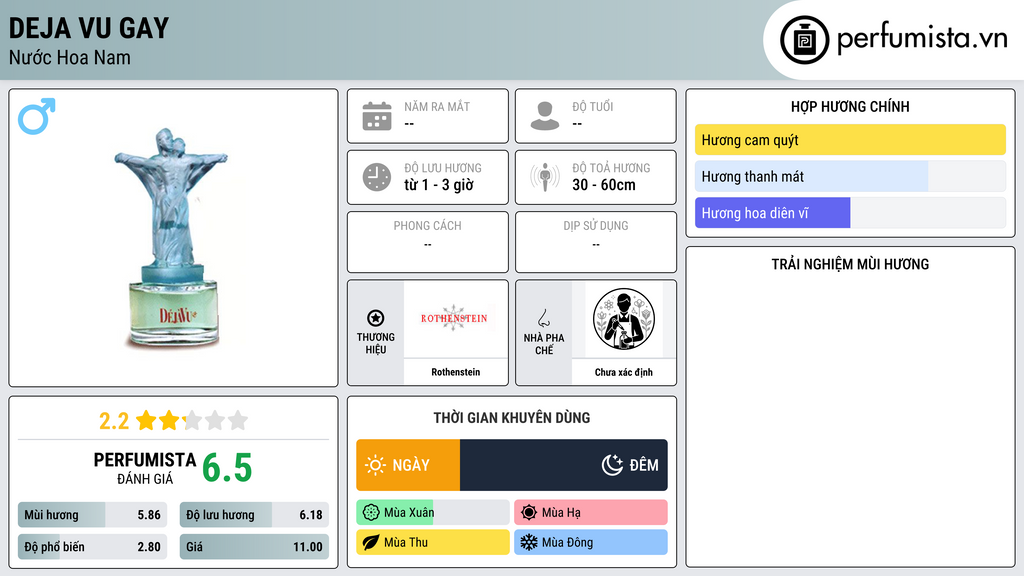Click the Hương hoa diên vĩ accord bar
Image resolution: width=1024 pixels, height=576 pixels.
(850, 213)
